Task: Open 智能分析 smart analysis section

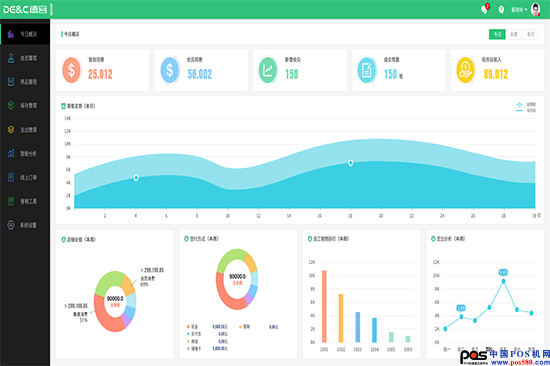Action: [25, 153]
